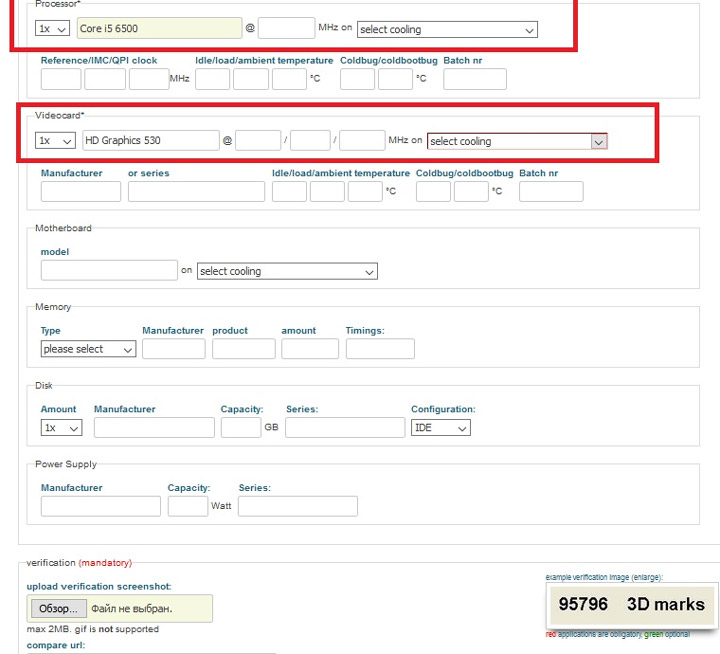Viewport: 720px width, 654px height.
Task: Click the processor Batch nr field
Action: point(475,79)
